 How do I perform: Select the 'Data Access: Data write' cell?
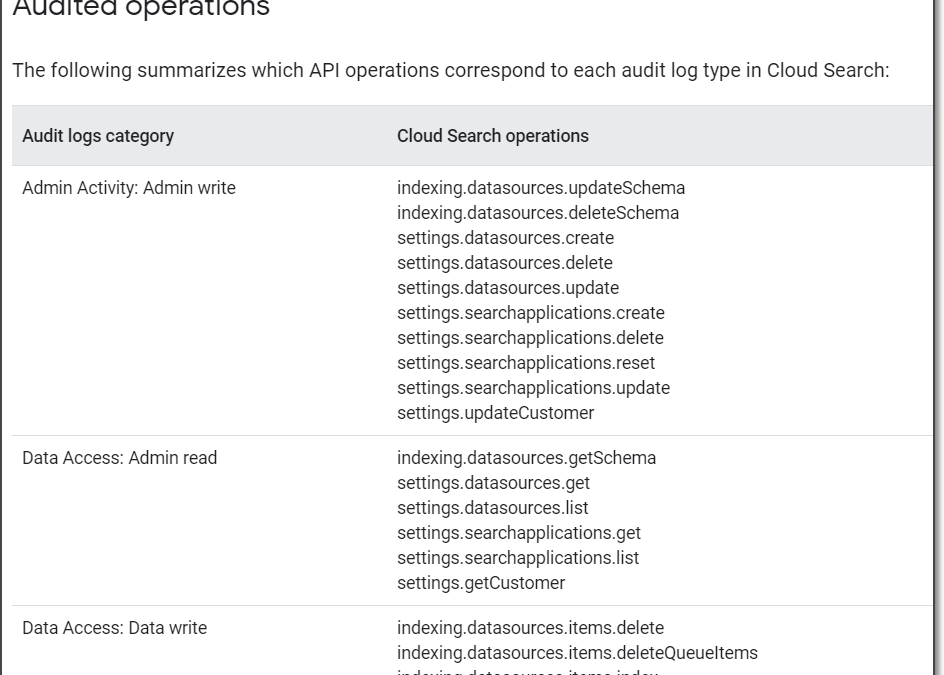pyautogui.click(x=114, y=627)
